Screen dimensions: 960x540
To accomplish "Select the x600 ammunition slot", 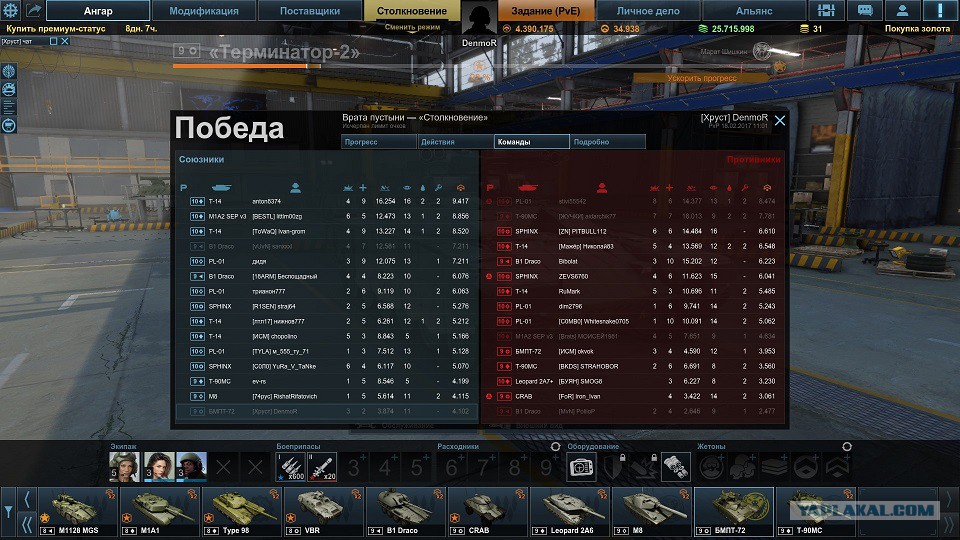I will [290, 467].
